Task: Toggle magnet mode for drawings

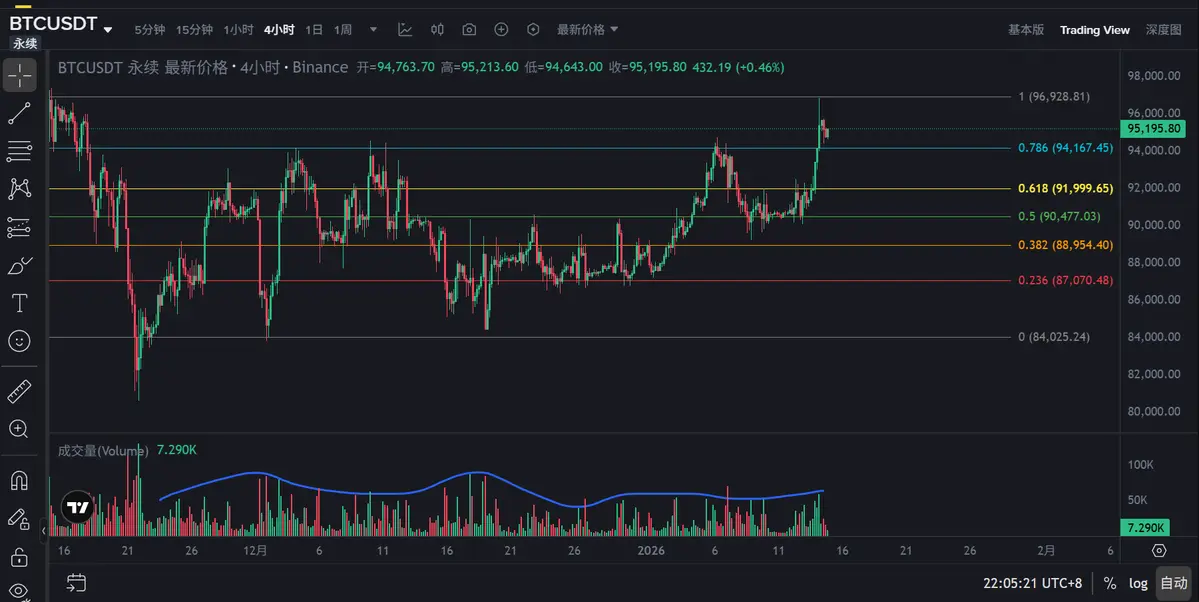Action: pos(19,480)
